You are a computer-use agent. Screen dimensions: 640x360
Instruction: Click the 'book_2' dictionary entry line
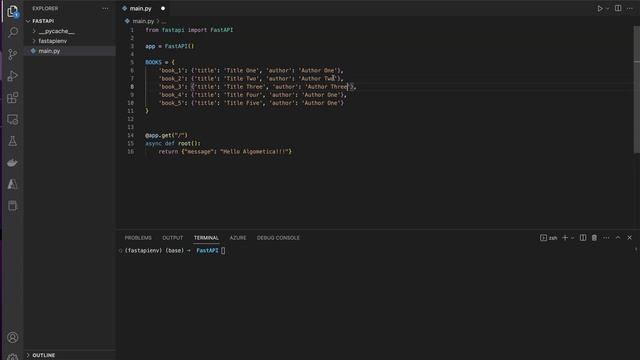pos(251,78)
